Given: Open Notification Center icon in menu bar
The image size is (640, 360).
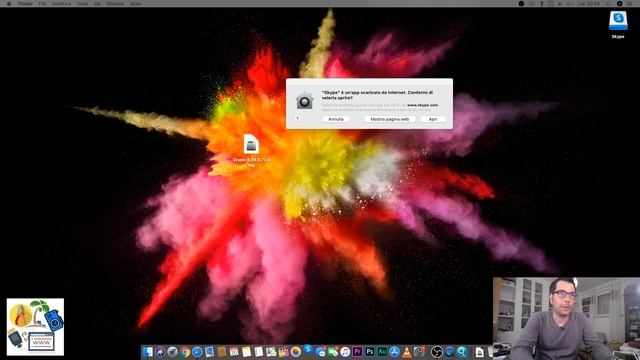Looking at the screenshot, I should [x=630, y=3].
